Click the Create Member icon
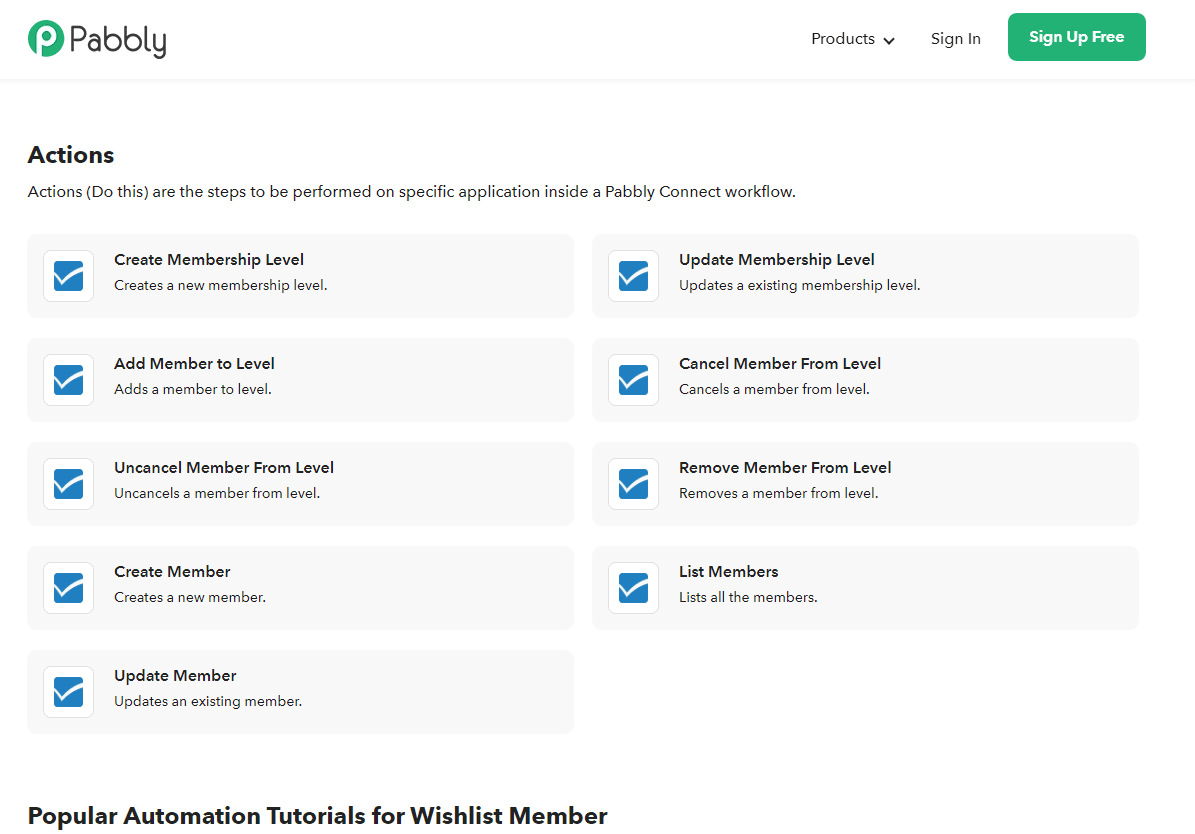 pos(69,588)
